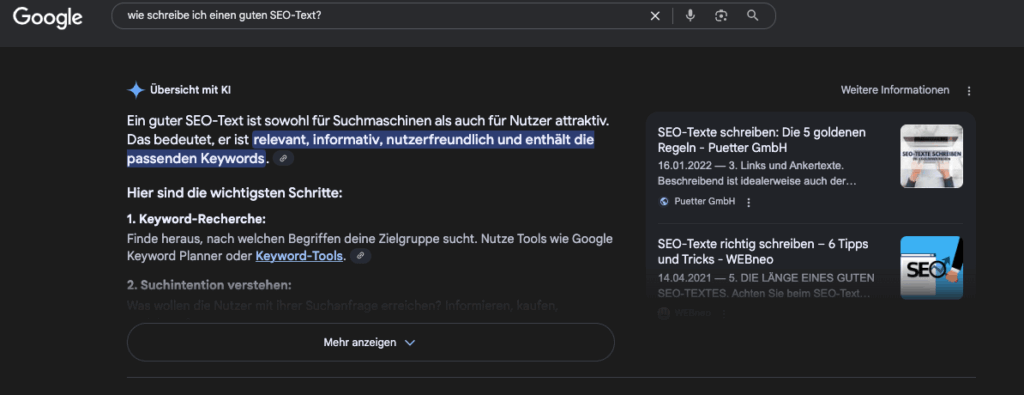1024x395 pixels.
Task: Open the three-dot menu next to Puetter GmbH
Action: click(748, 202)
